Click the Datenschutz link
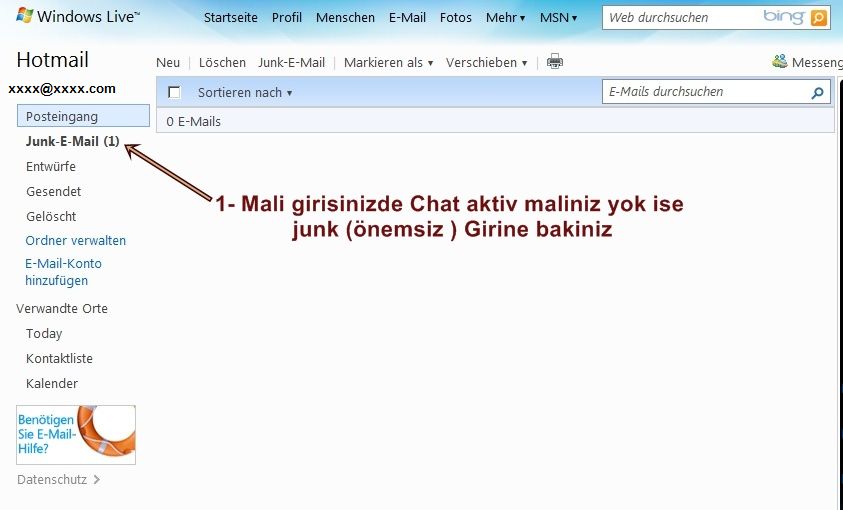This screenshot has width=843, height=510. (58, 480)
